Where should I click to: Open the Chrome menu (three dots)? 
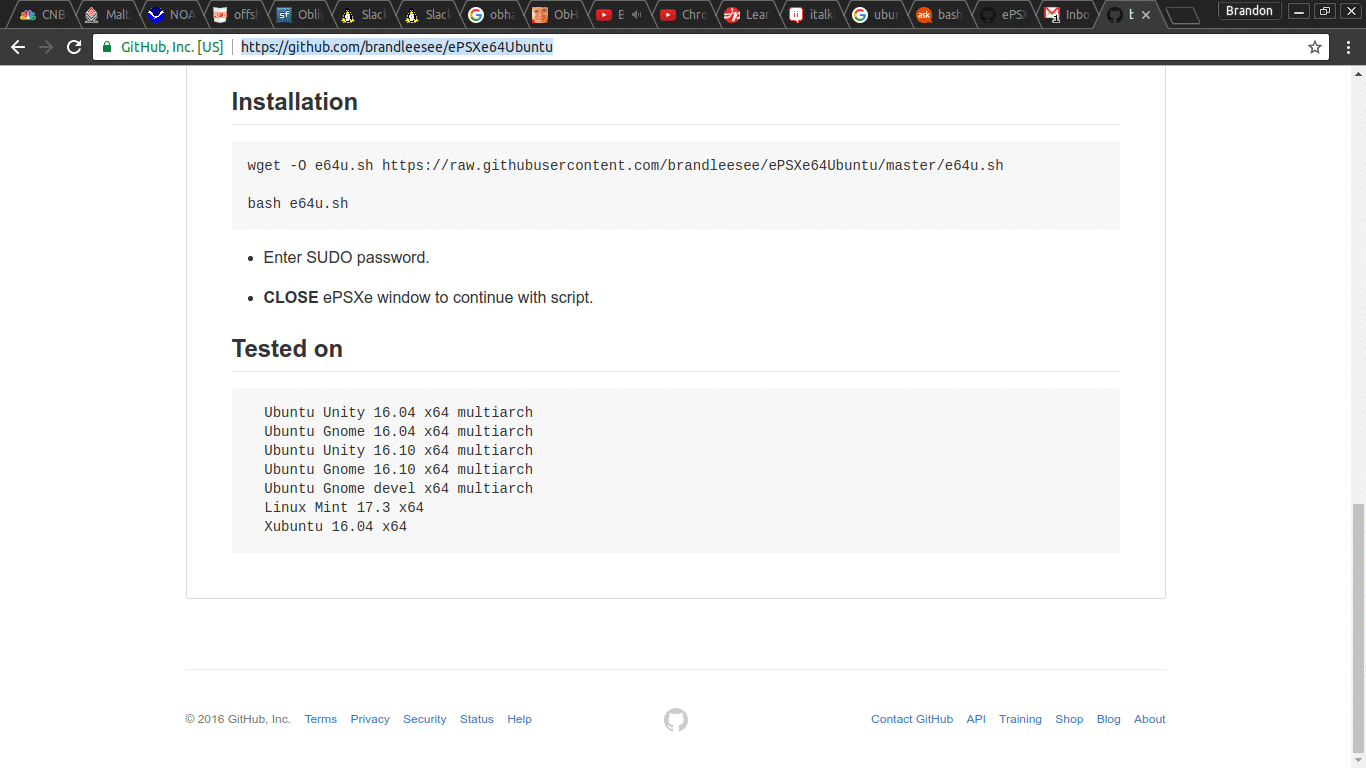click(1348, 47)
